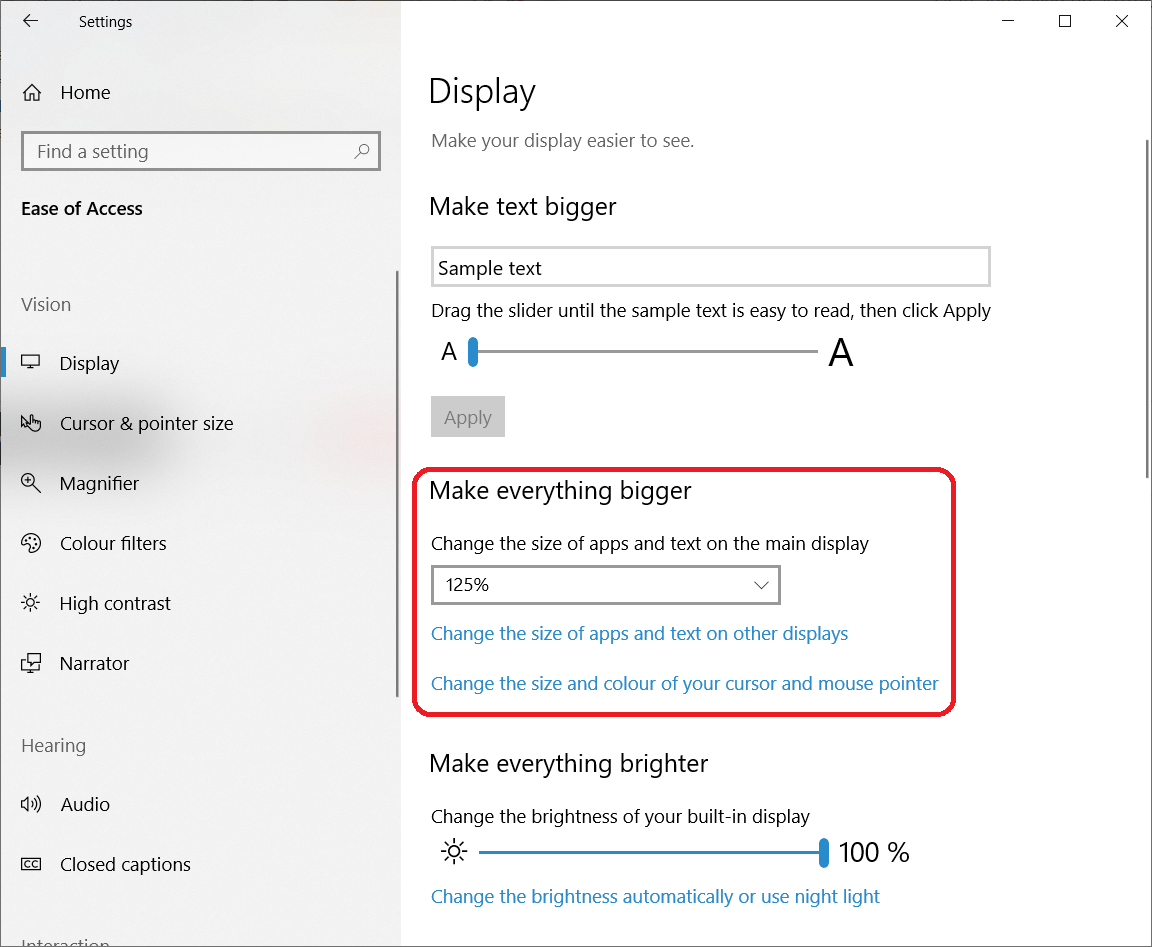Click night light brightness link

tap(655, 896)
